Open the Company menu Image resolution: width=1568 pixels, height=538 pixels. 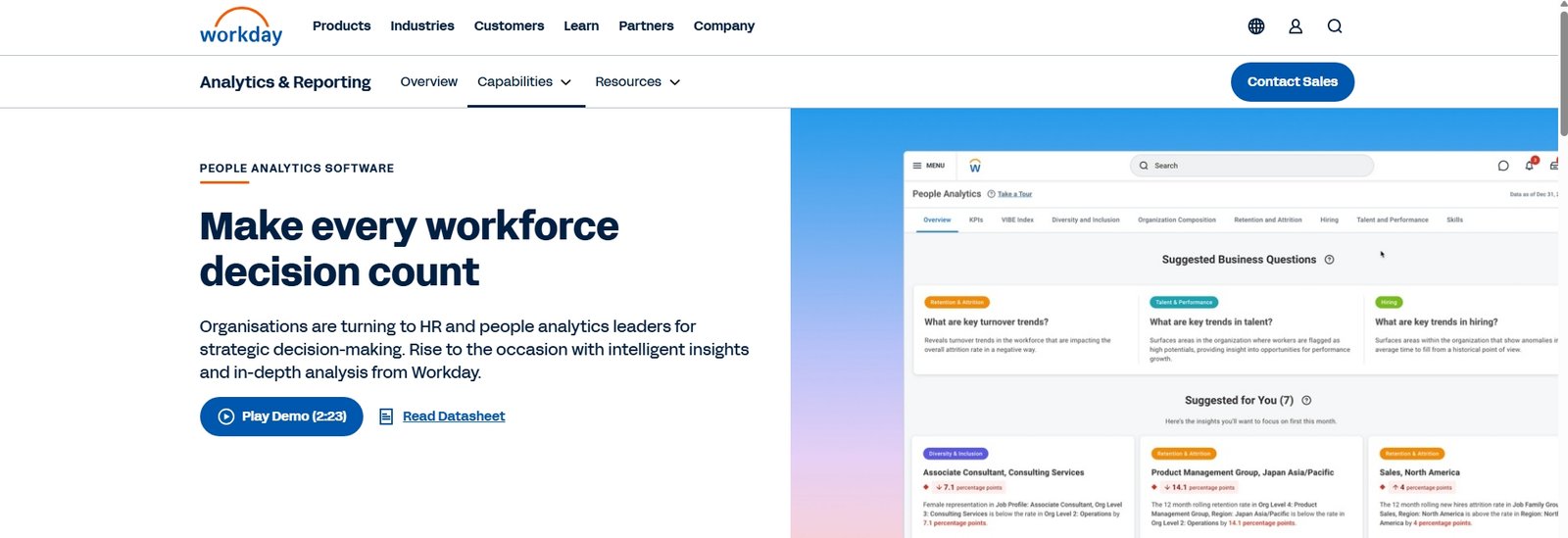pyautogui.click(x=724, y=26)
